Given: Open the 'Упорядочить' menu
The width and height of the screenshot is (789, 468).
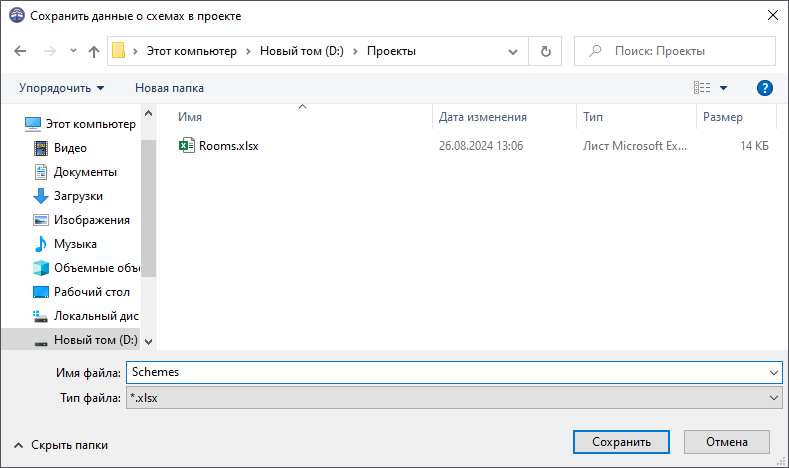Looking at the screenshot, I should (x=61, y=88).
